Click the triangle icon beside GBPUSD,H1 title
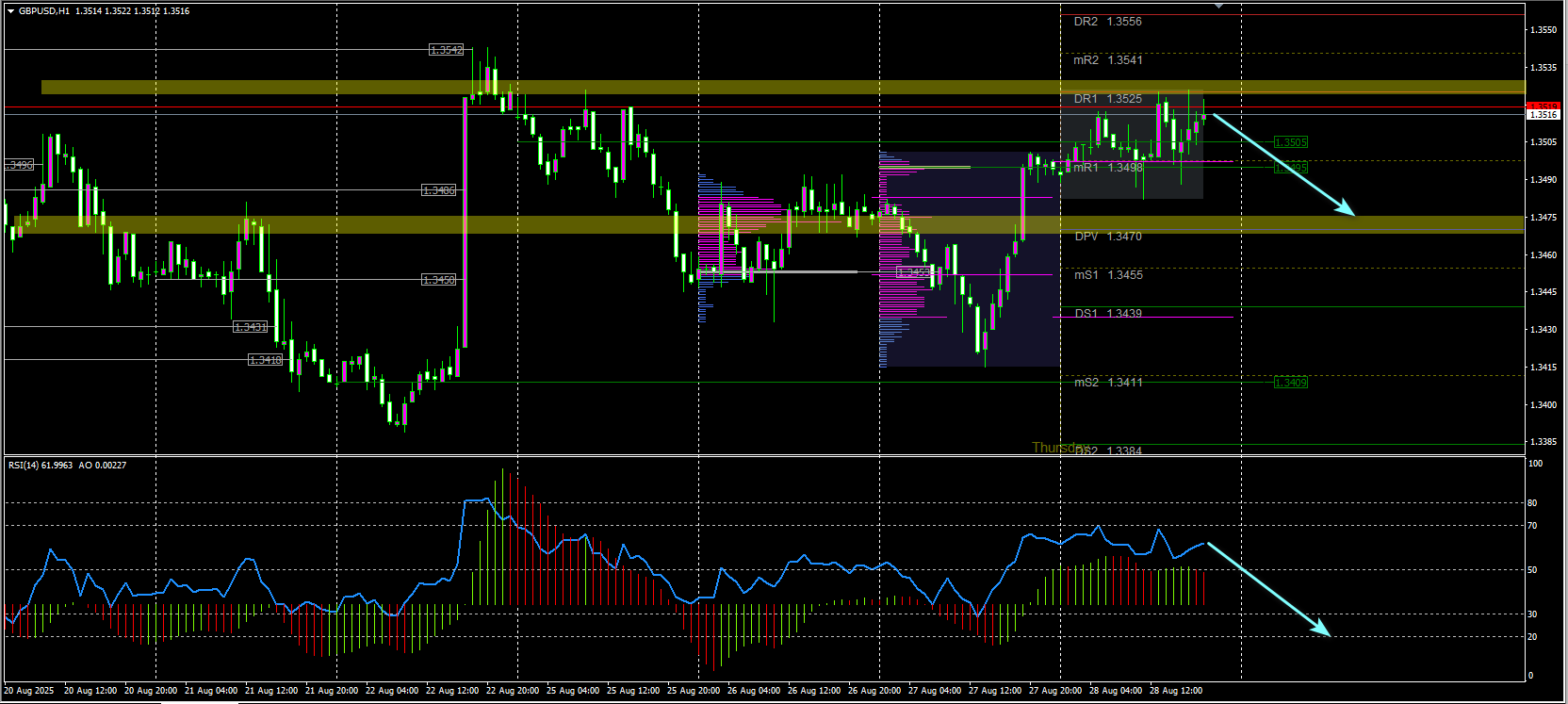The image size is (1568, 704). tap(10, 11)
